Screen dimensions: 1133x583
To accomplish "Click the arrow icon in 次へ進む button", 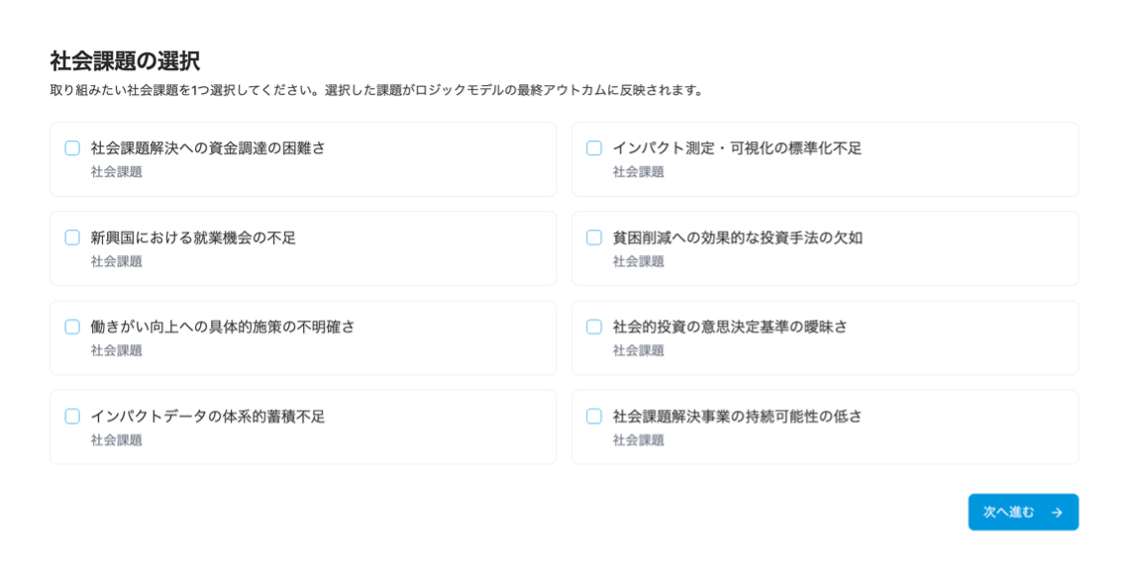I will (x=1057, y=512).
